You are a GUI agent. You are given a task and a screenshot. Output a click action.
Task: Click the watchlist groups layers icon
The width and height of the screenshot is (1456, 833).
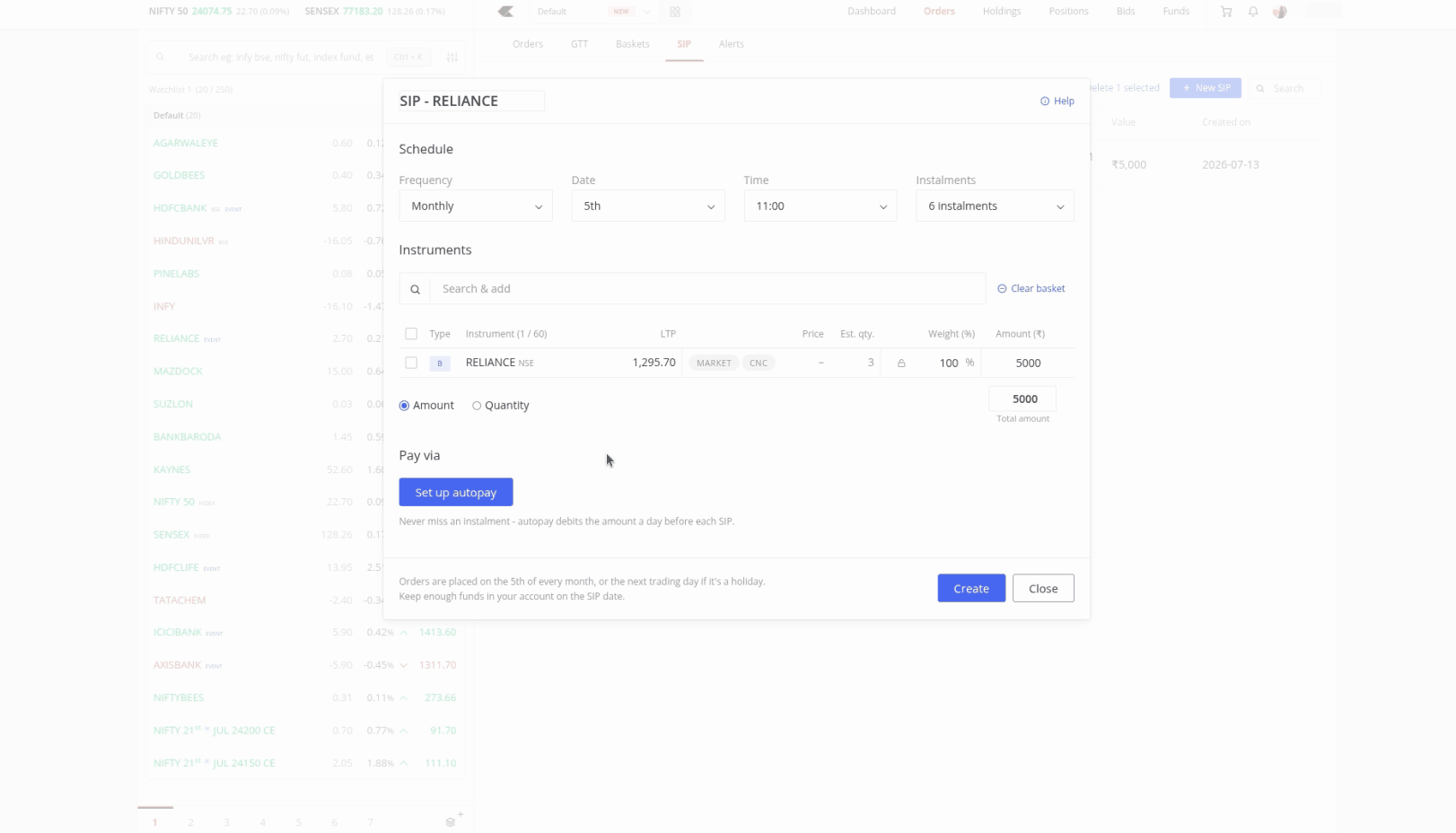pyautogui.click(x=451, y=822)
